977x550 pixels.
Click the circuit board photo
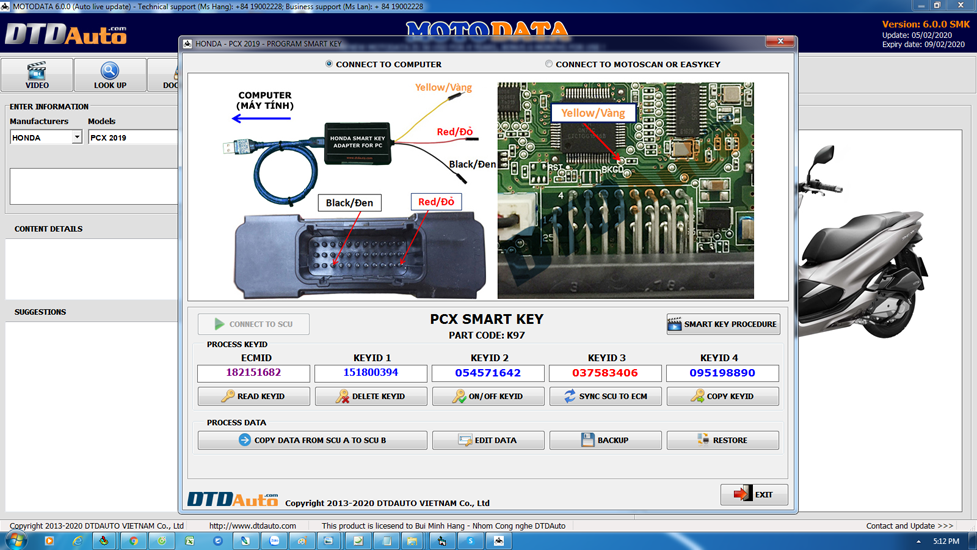[626, 190]
